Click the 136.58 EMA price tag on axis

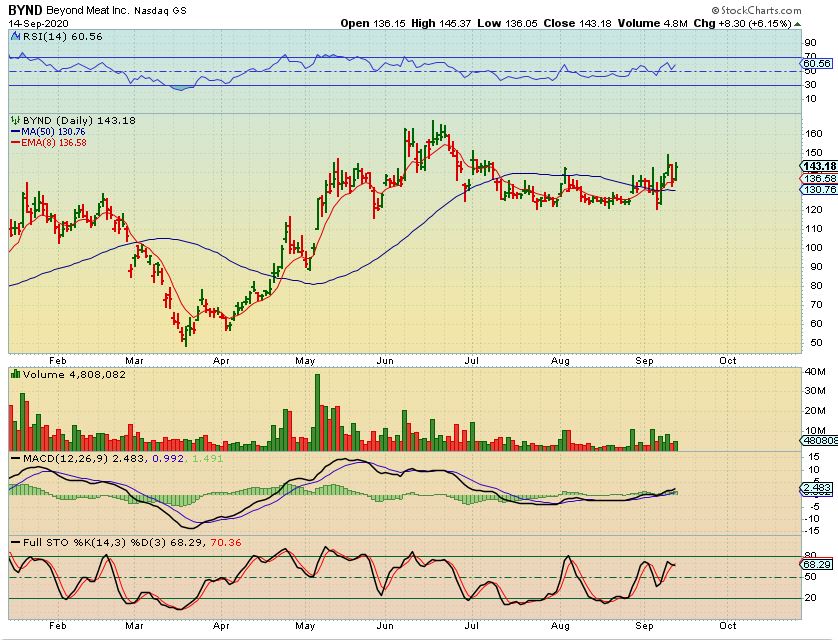[x=819, y=178]
